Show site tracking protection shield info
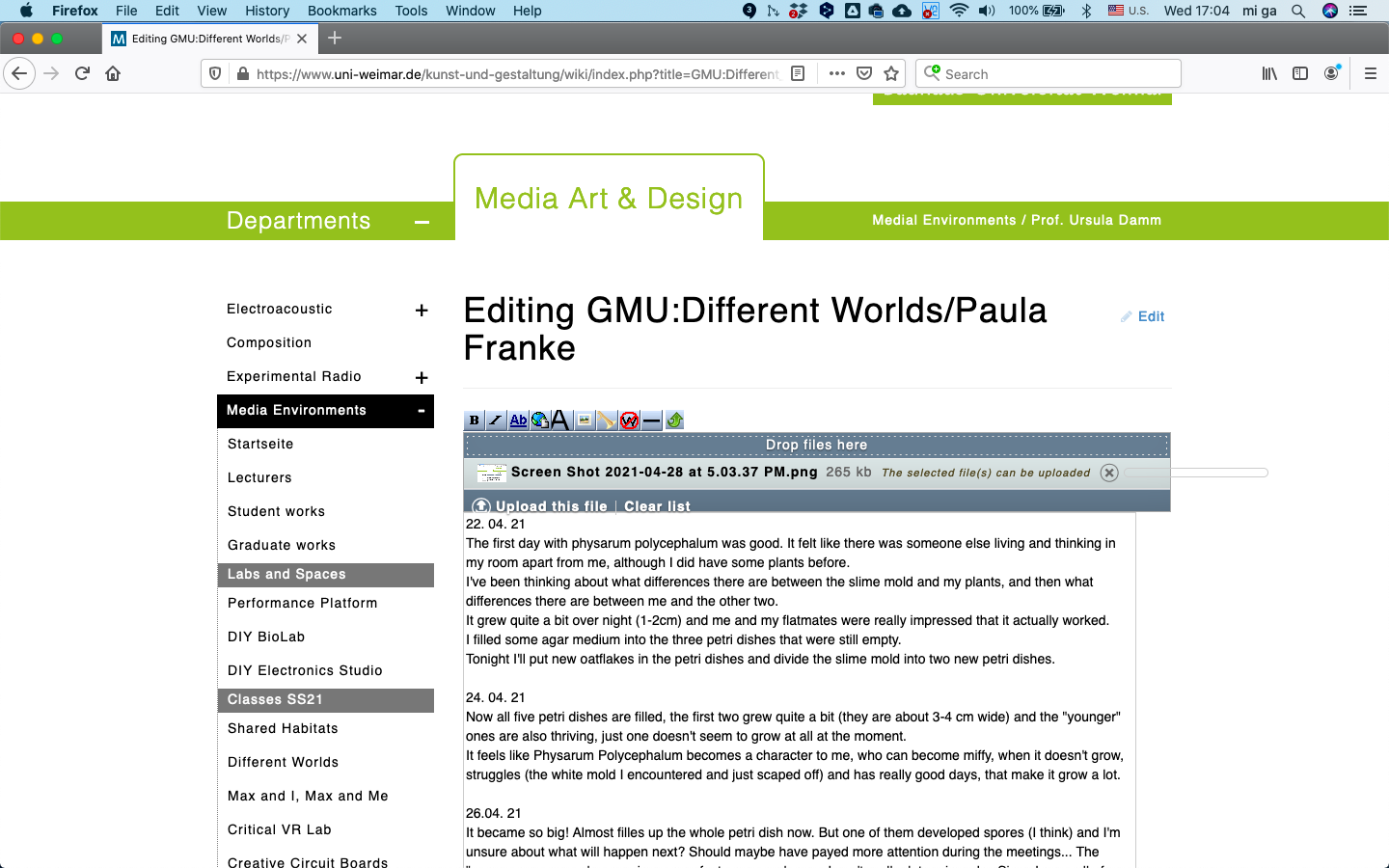 coord(215,73)
